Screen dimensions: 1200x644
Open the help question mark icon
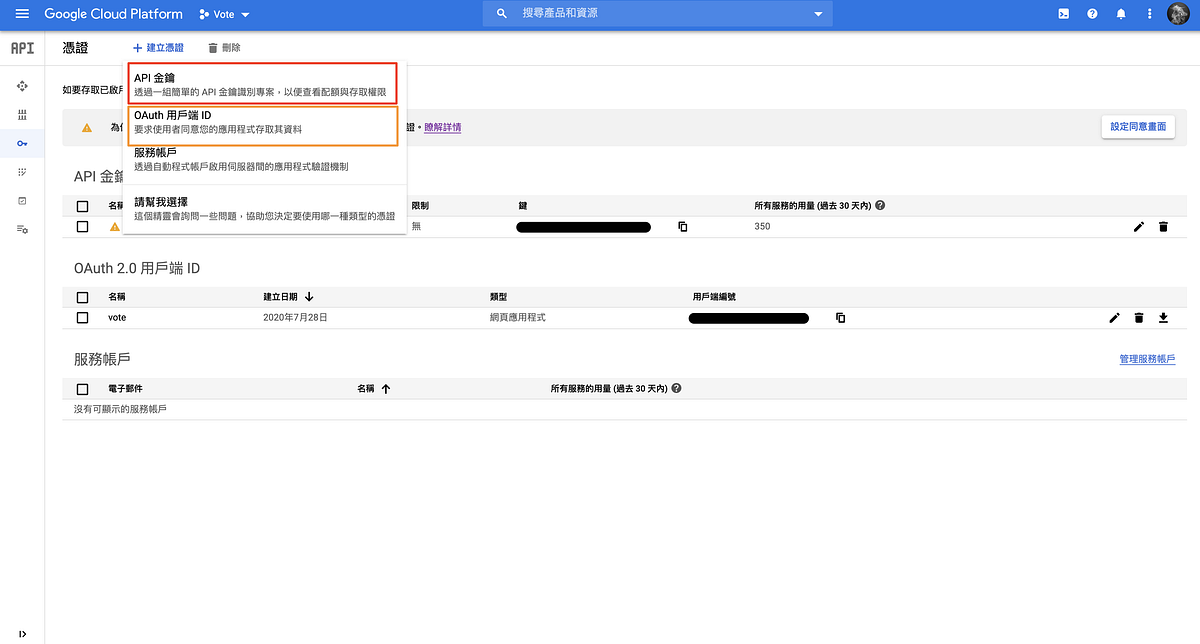pos(1091,13)
